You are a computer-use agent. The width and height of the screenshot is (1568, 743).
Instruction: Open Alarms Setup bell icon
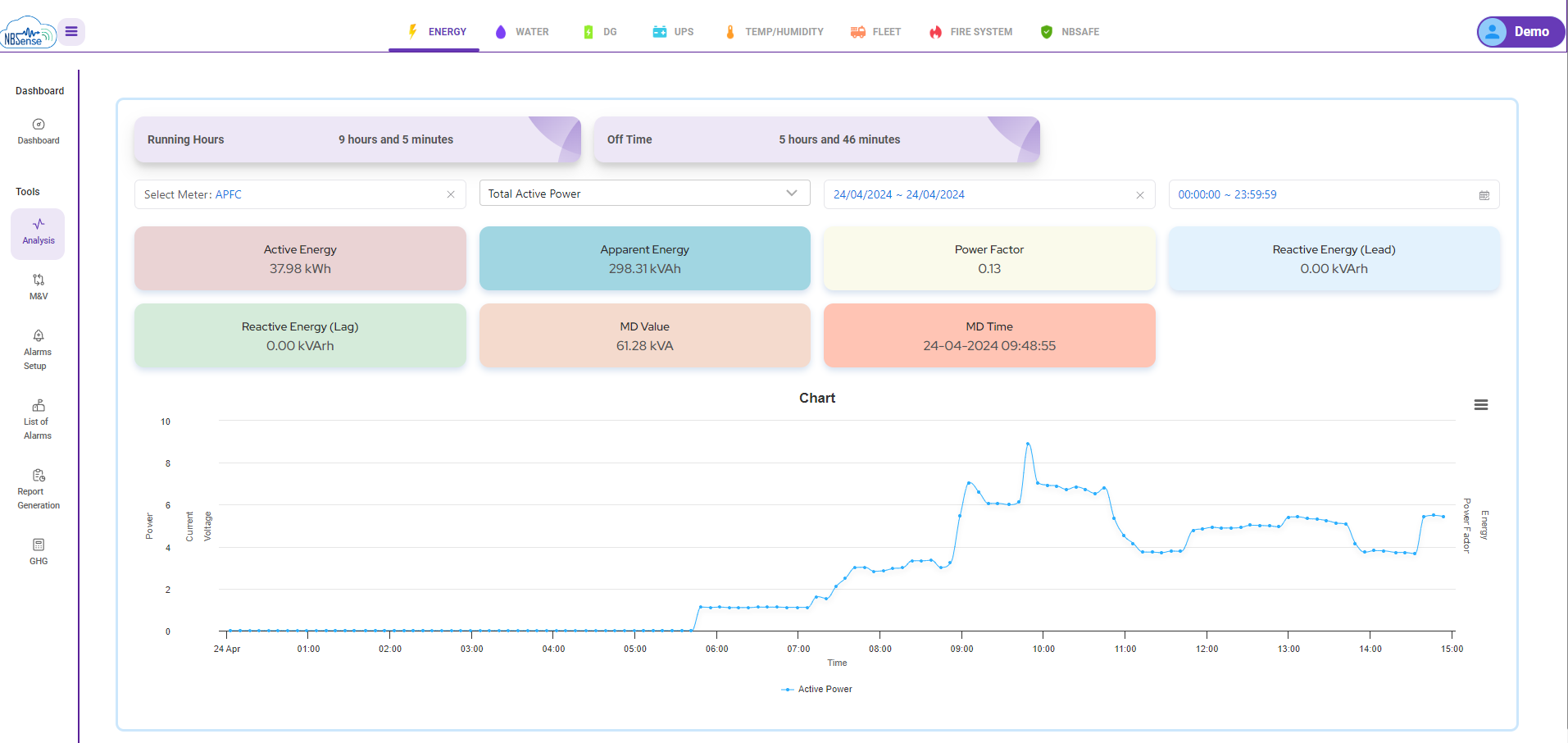39,335
